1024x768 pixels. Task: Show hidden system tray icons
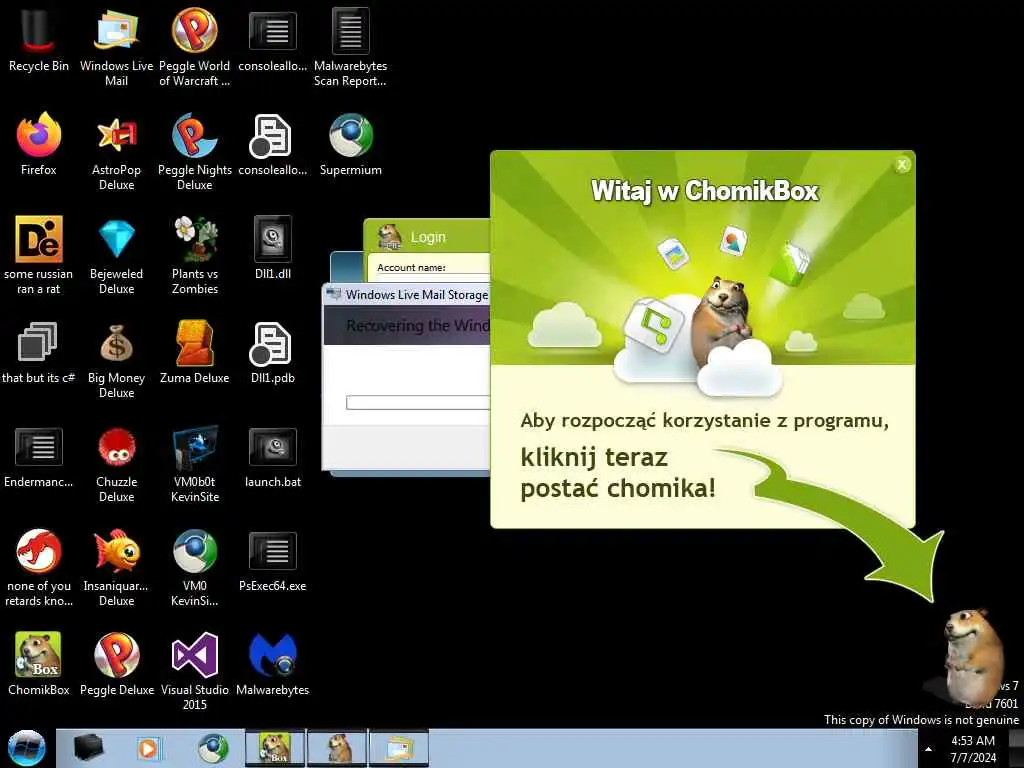929,749
